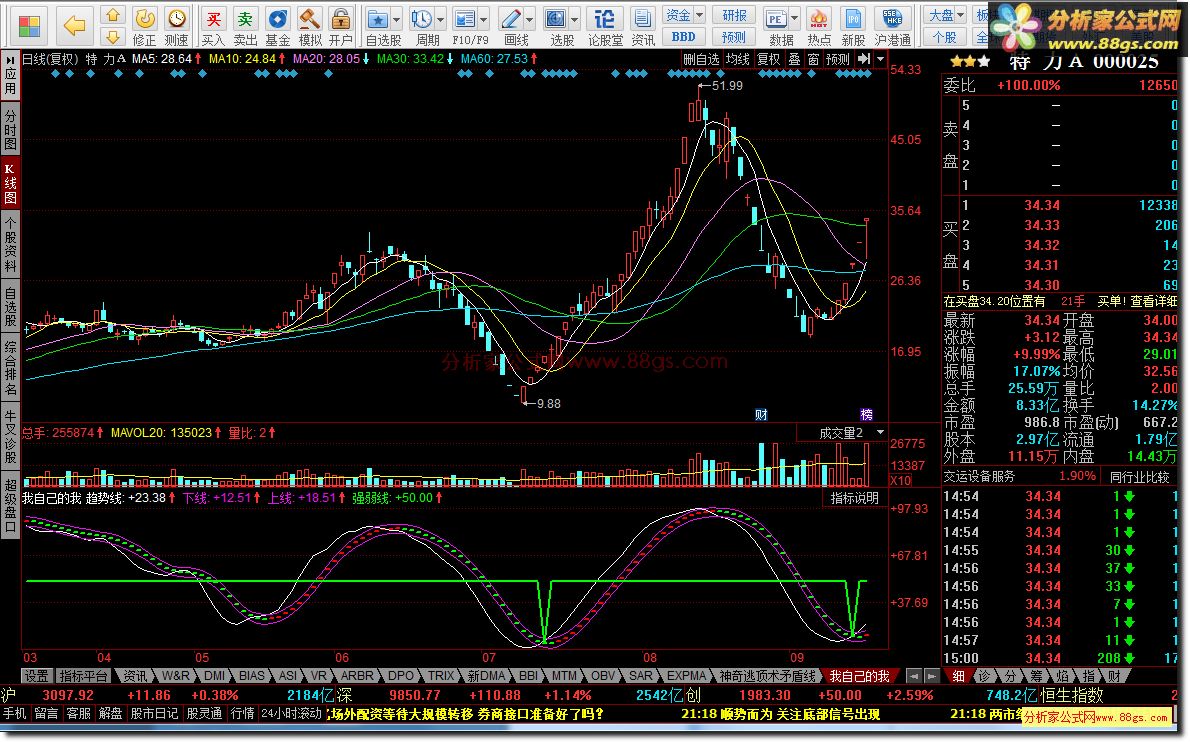Open the 大盘 dropdown menu
Screen dimensions: 1190x742
(946, 15)
